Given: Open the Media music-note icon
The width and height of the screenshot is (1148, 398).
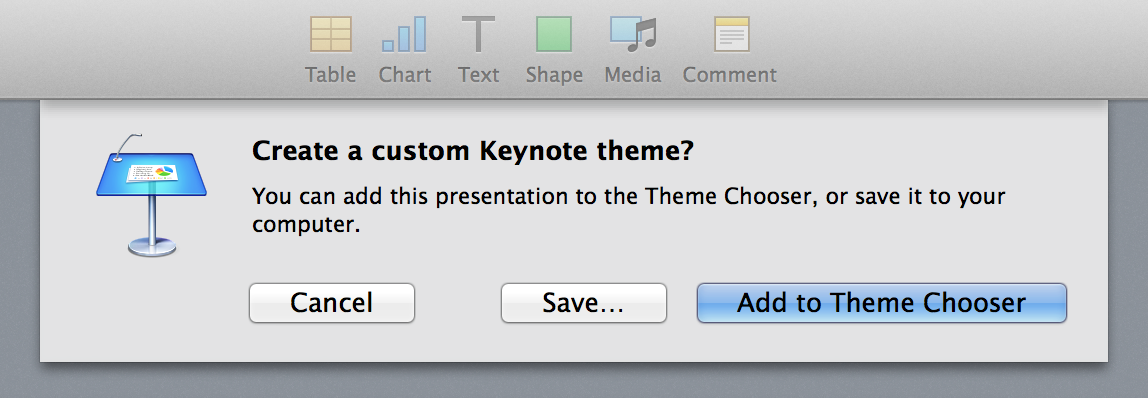Looking at the screenshot, I should coord(633,34).
